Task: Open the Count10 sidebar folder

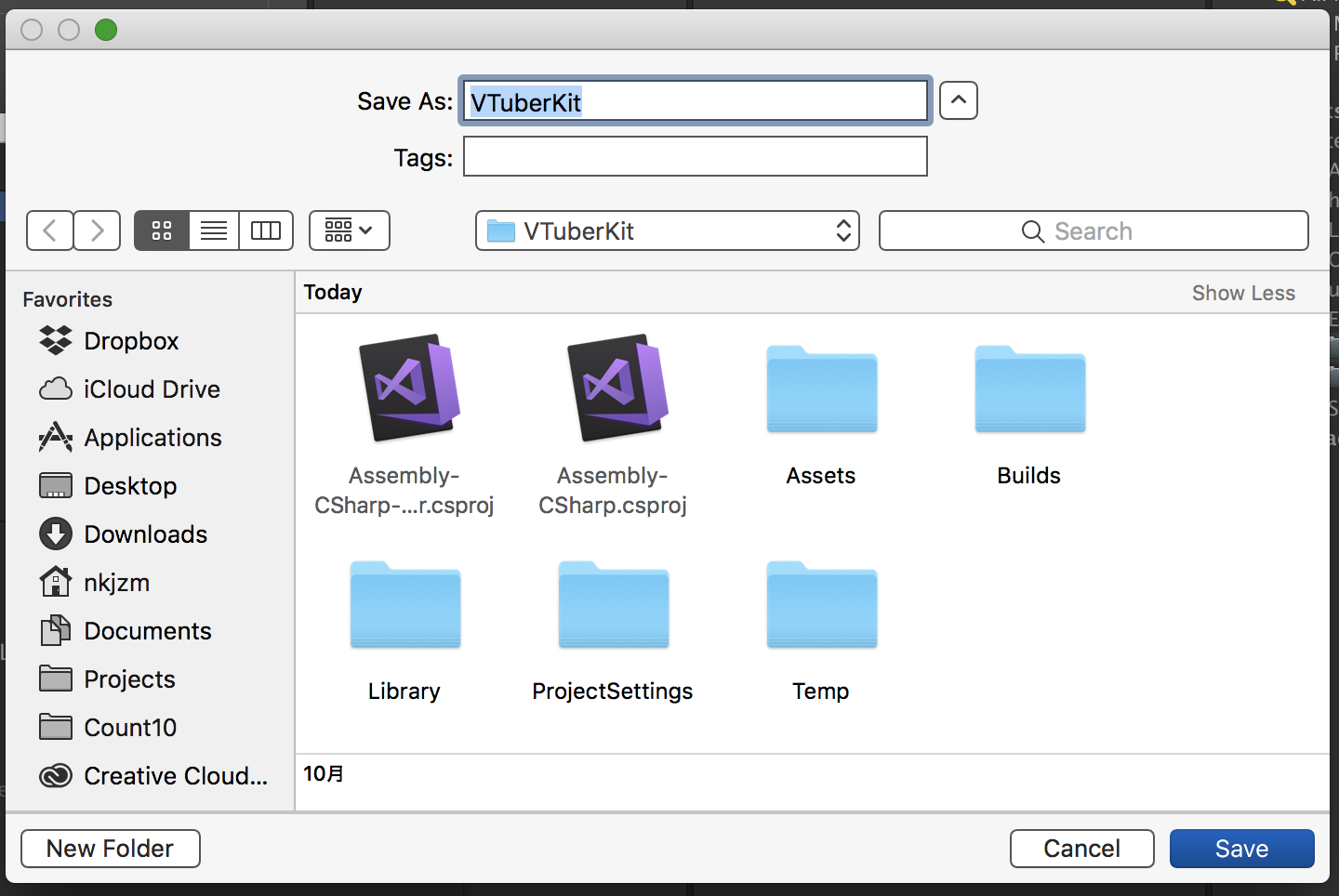Action: [x=108, y=728]
